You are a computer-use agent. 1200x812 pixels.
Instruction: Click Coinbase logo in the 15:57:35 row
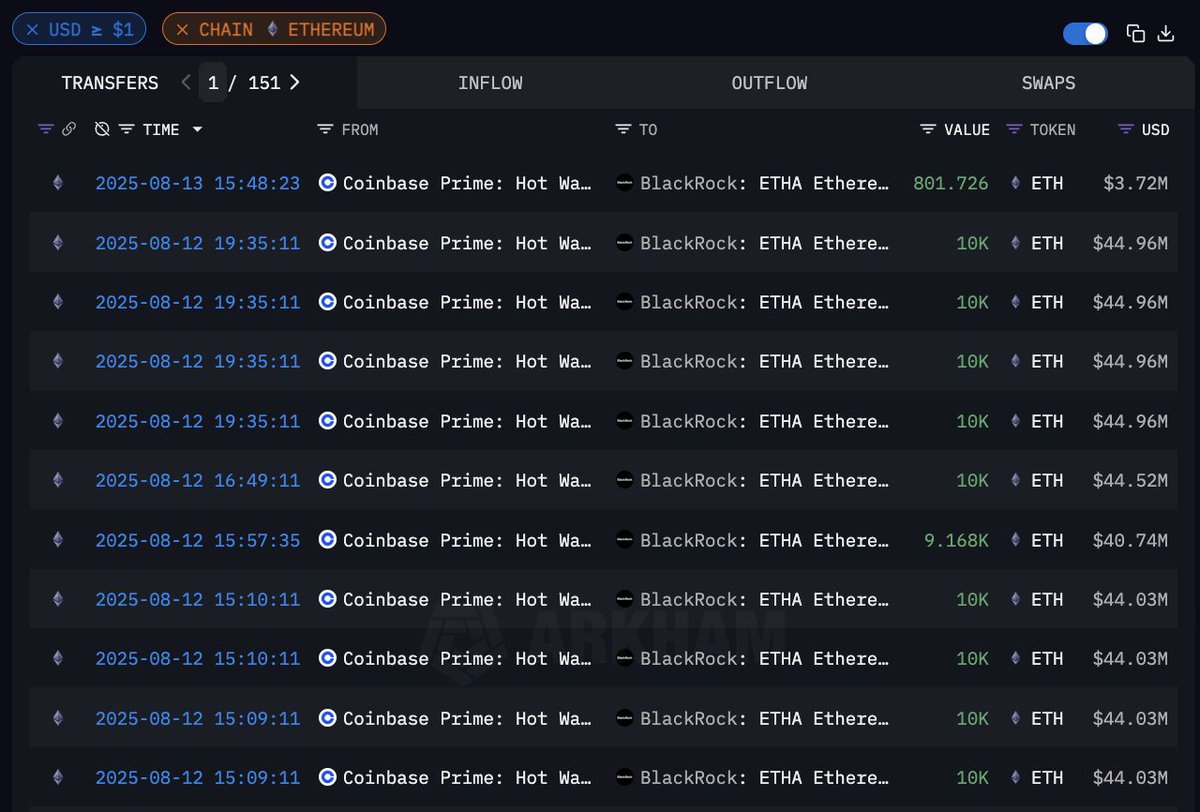(x=327, y=540)
